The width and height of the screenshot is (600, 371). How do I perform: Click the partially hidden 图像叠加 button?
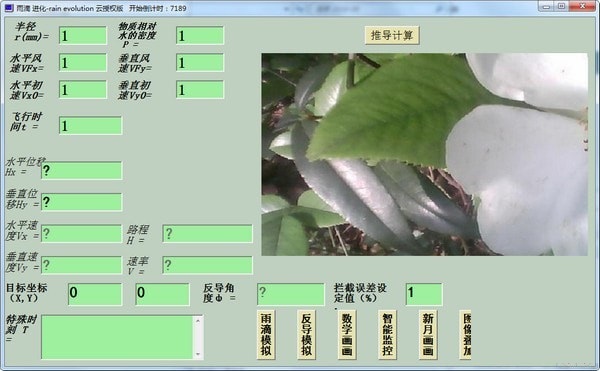coord(466,335)
